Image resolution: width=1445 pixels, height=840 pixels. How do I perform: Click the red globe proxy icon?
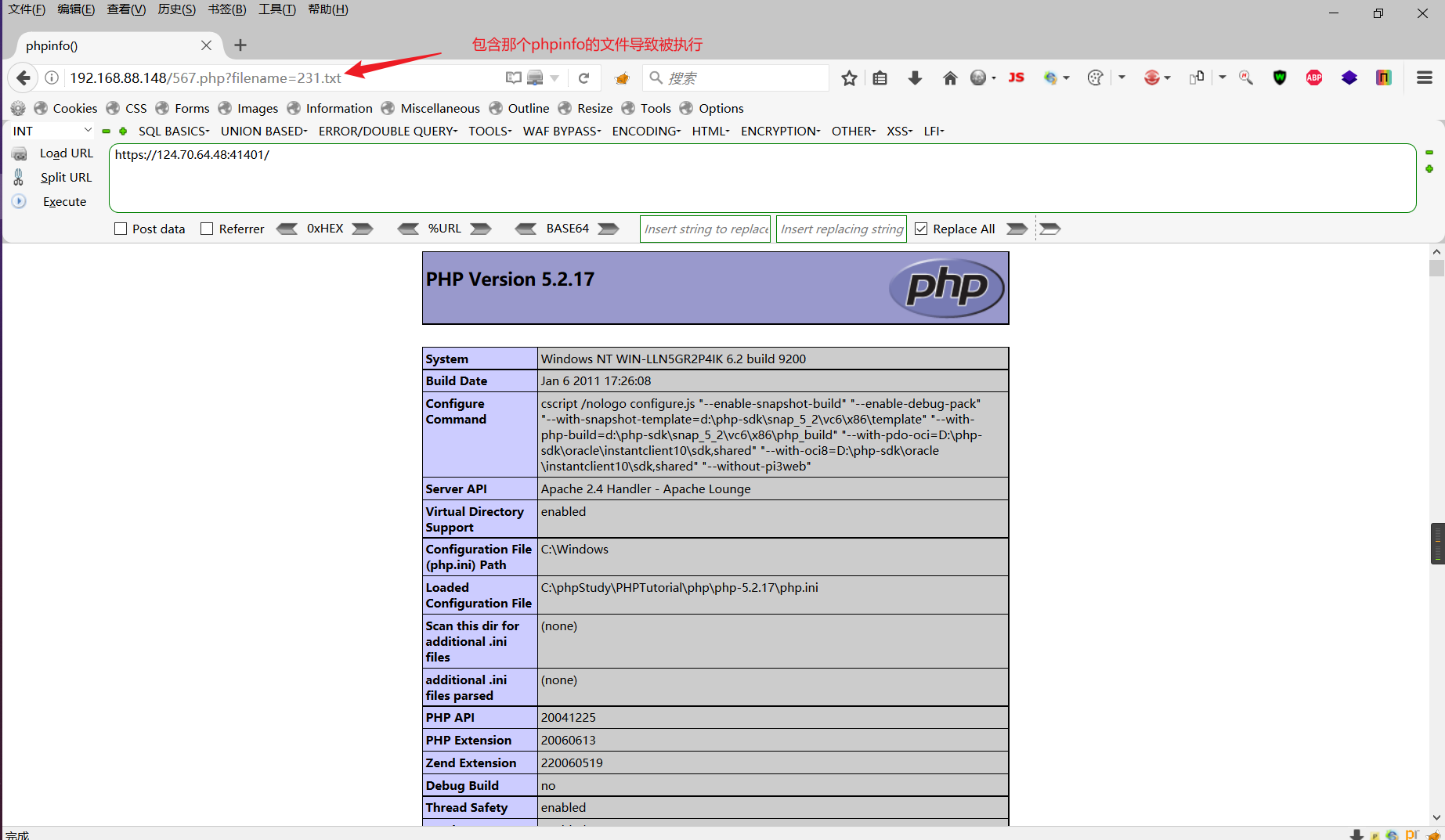click(1151, 78)
